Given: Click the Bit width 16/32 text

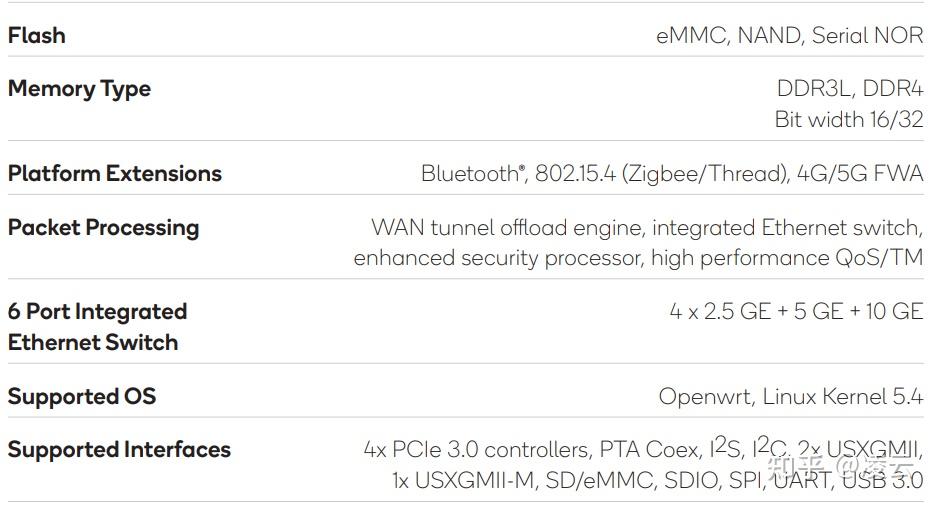Looking at the screenshot, I should (848, 120).
